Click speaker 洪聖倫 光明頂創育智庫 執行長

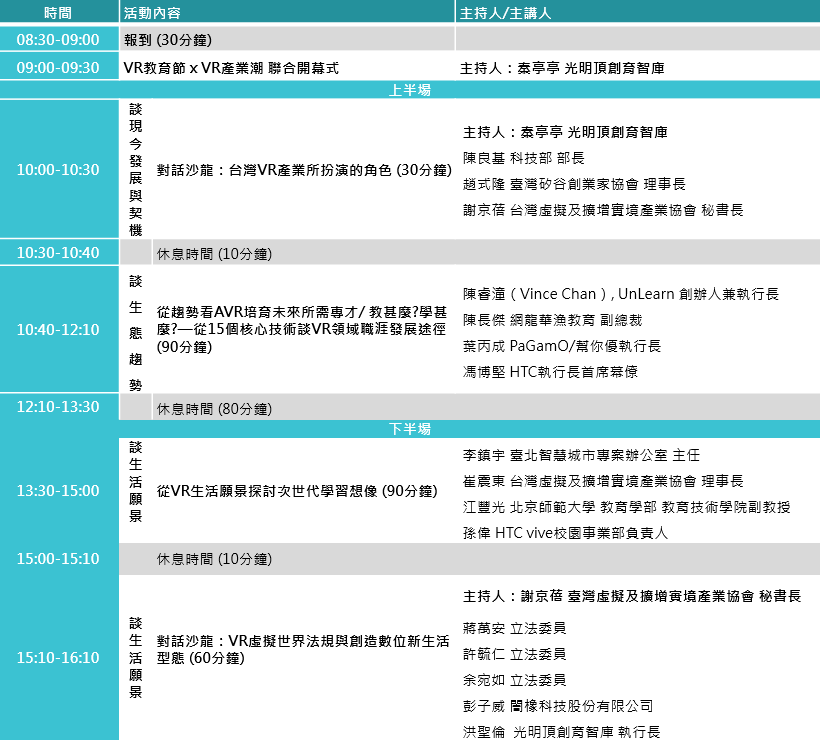click(x=561, y=732)
